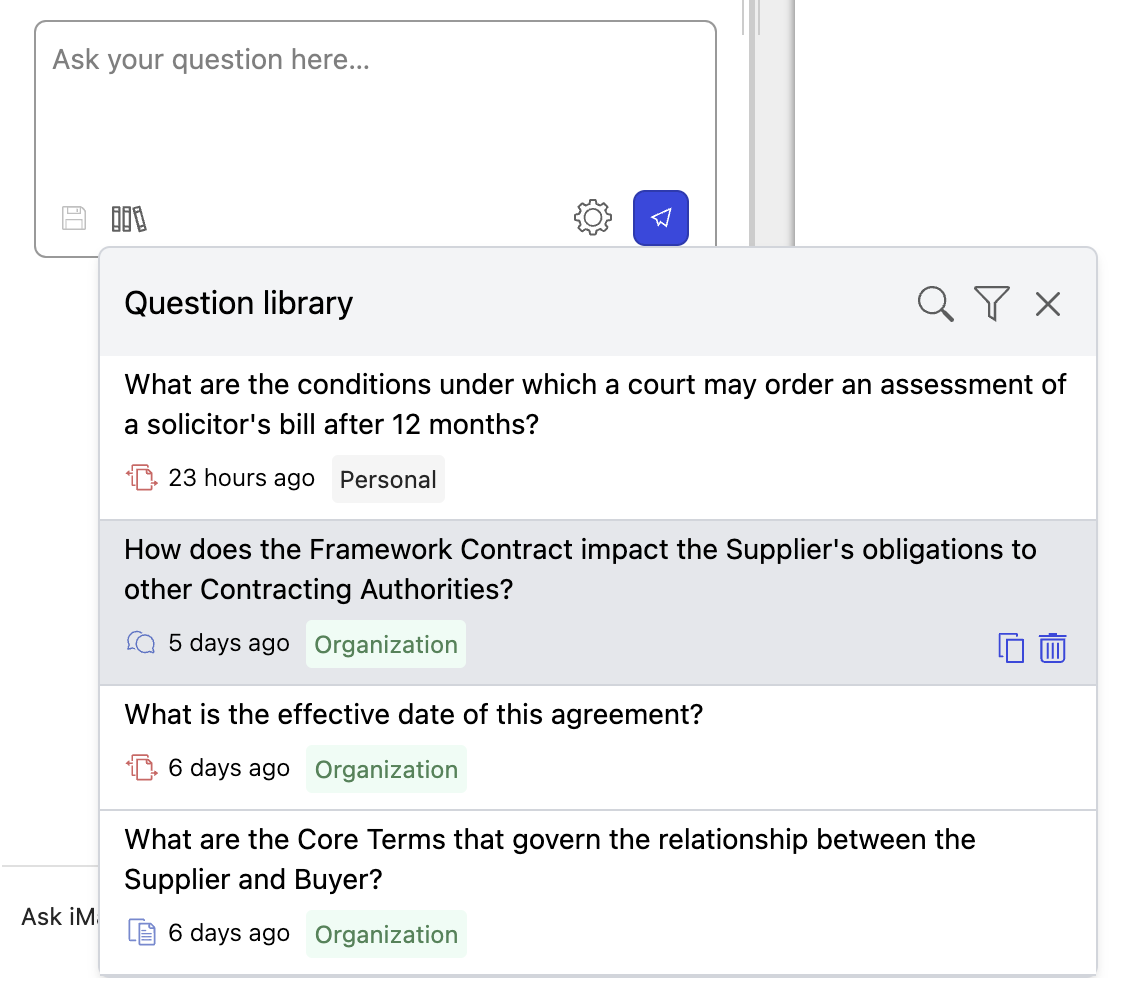Select the Framework Contract obligations question
The height and width of the screenshot is (992, 1128).
pos(580,569)
